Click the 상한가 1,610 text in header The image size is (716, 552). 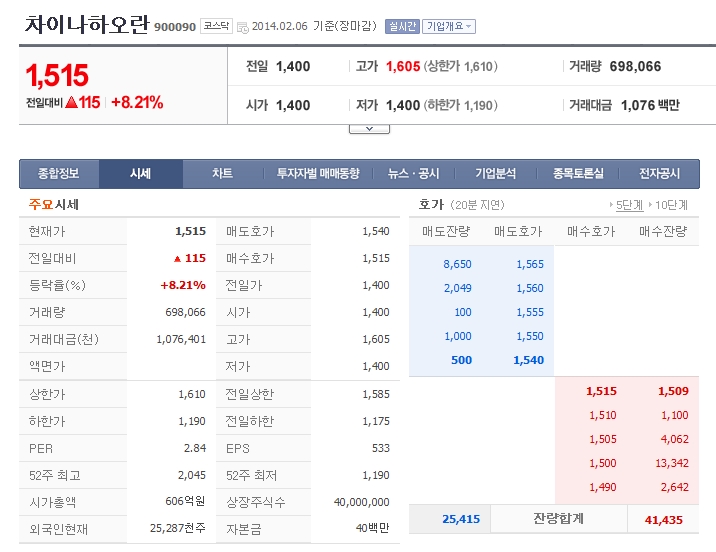(460, 67)
